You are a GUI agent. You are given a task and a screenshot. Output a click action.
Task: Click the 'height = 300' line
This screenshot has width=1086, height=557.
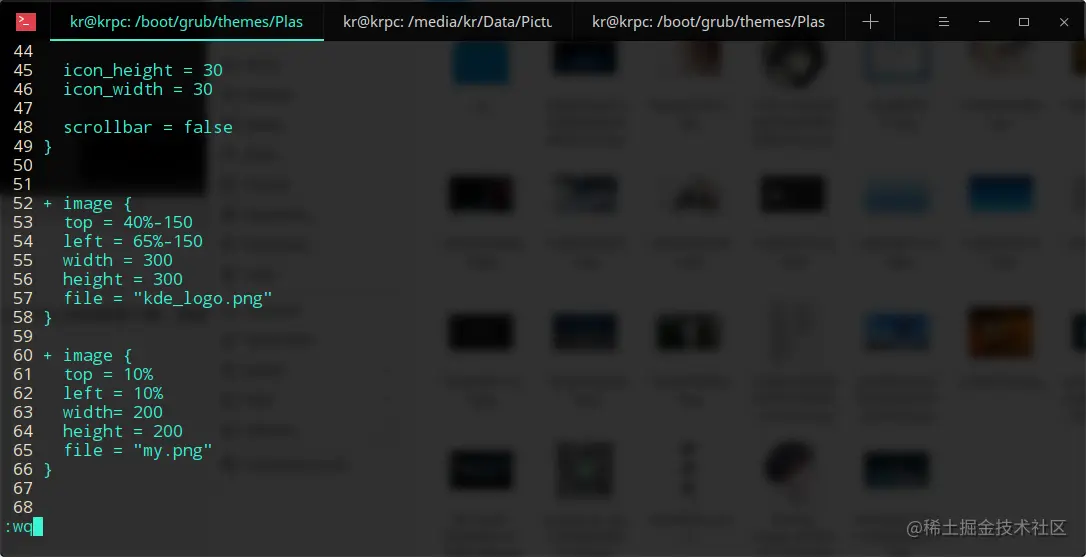[x=123, y=279]
